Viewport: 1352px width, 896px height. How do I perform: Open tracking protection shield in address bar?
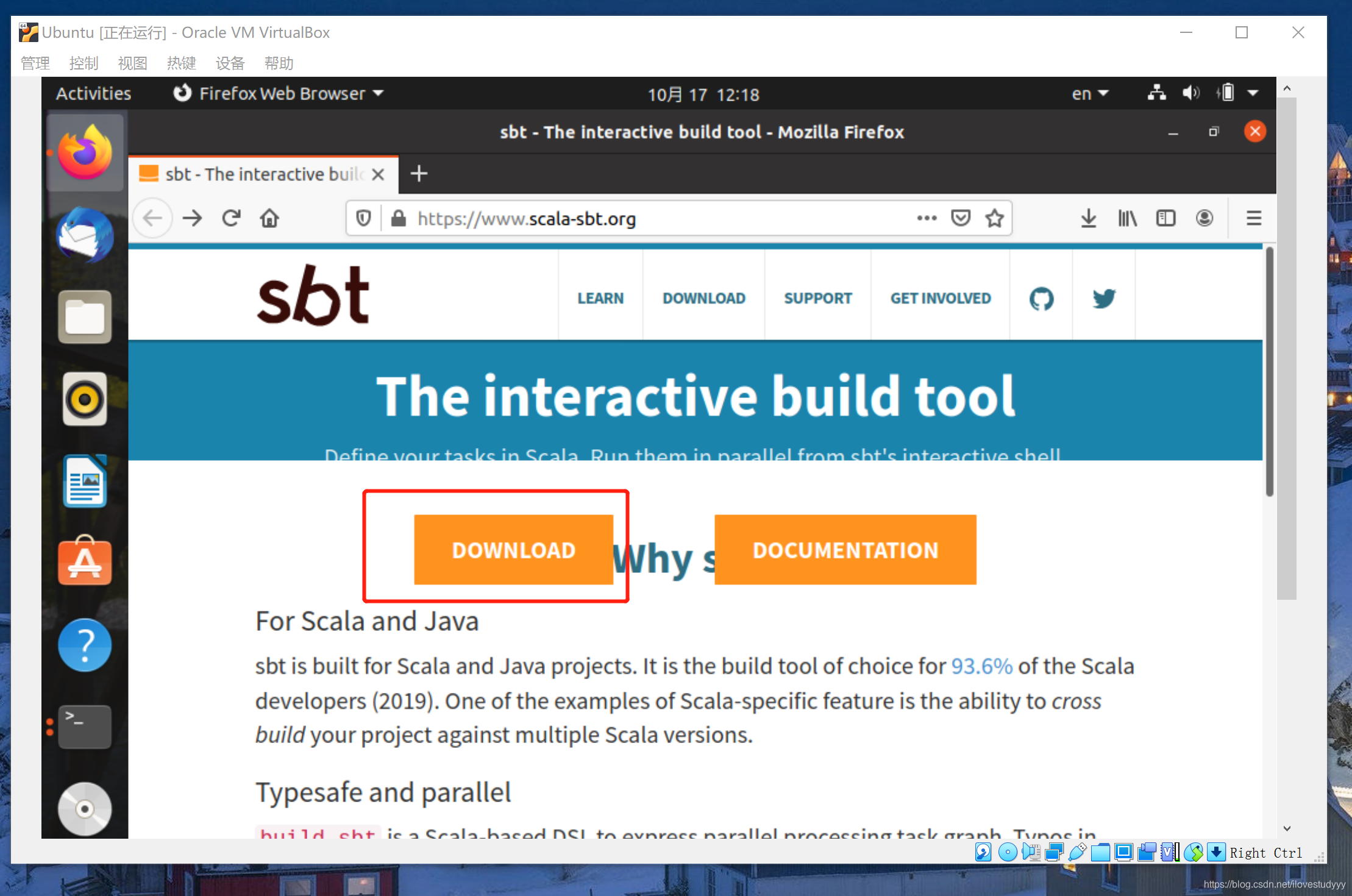pos(363,218)
